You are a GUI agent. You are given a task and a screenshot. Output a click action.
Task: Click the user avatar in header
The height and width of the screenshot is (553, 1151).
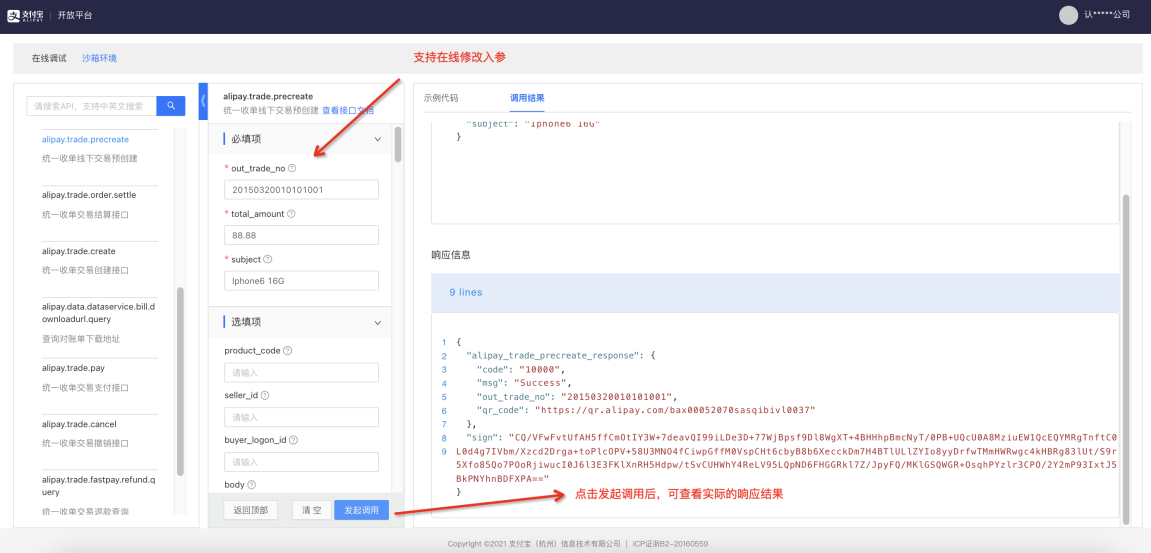pyautogui.click(x=1068, y=15)
